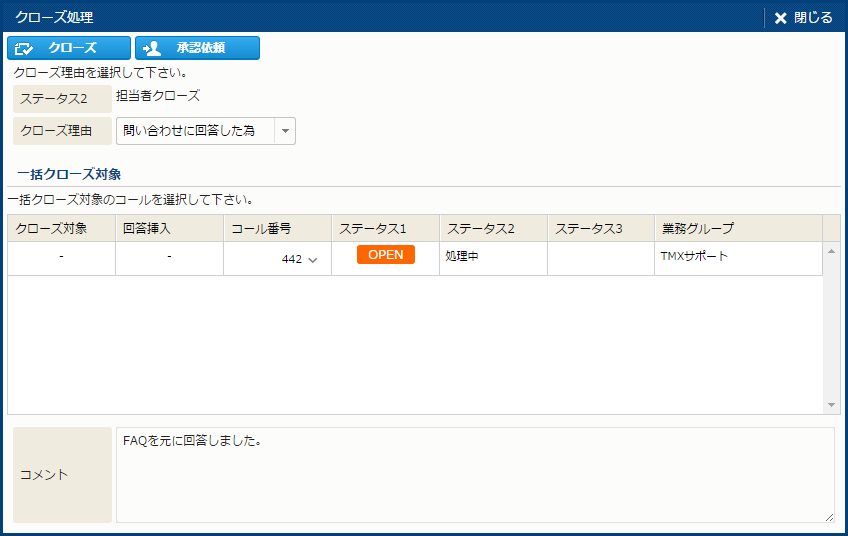The image size is (848, 536).
Task: Click the ステータス3 column header
Action: (601, 228)
